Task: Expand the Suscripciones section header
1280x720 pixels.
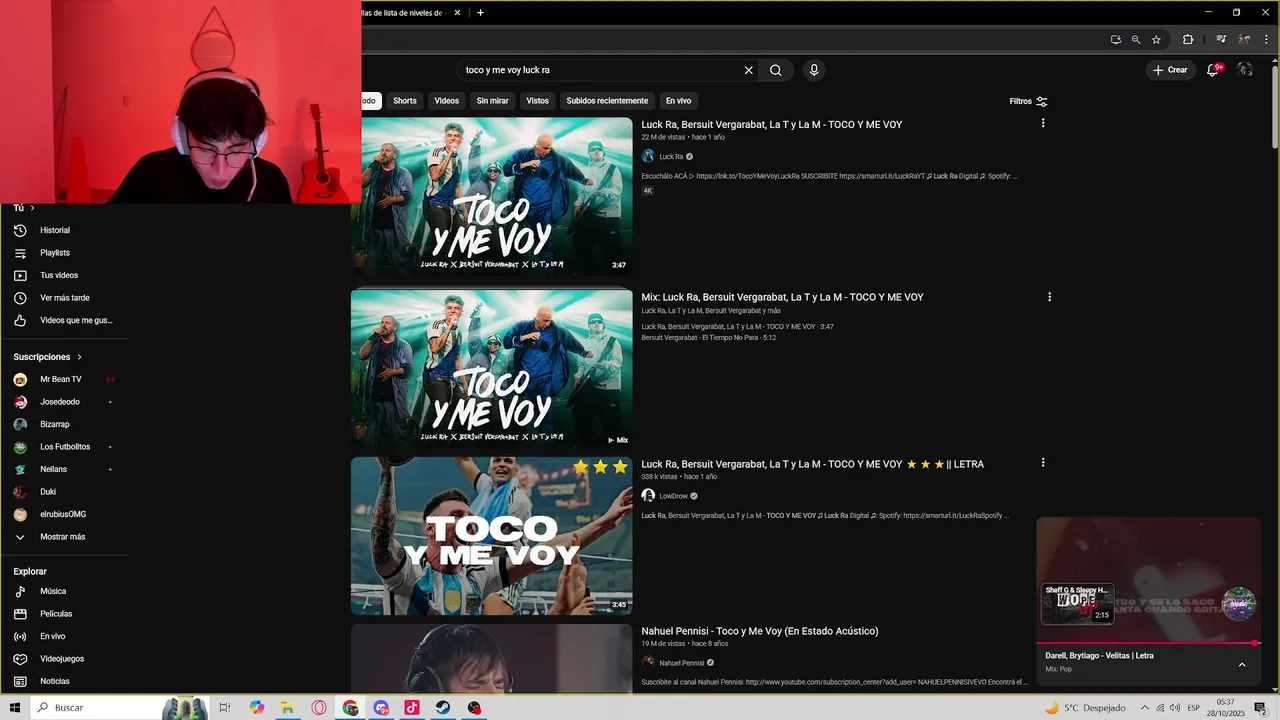Action: (x=47, y=357)
